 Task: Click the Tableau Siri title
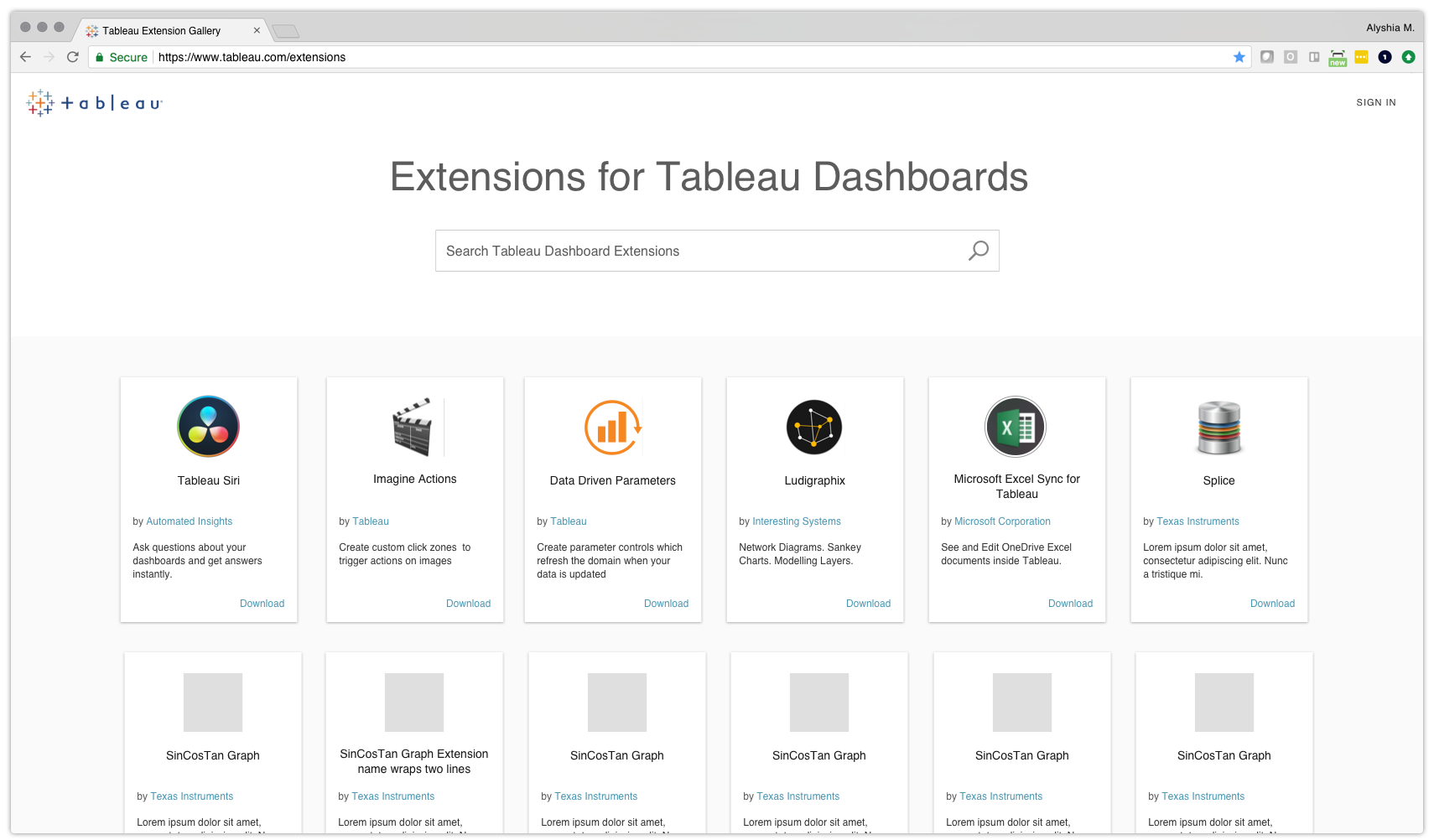click(209, 480)
